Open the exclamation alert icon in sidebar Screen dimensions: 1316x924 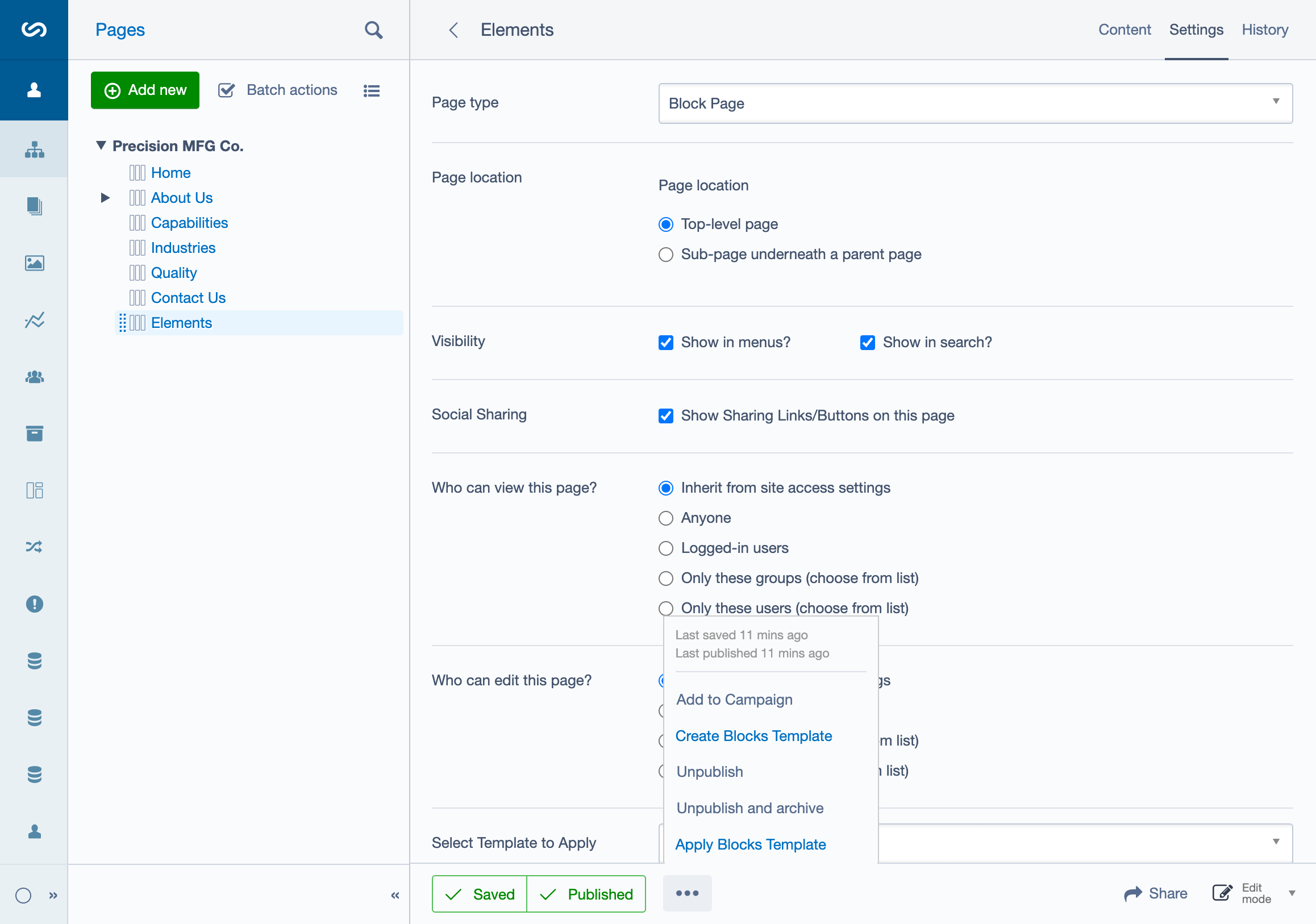point(35,603)
